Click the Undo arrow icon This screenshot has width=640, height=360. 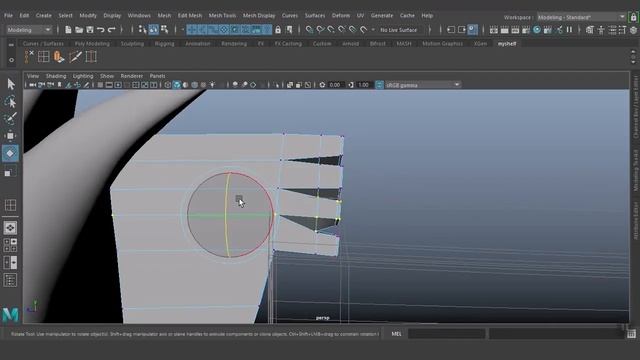click(100, 30)
